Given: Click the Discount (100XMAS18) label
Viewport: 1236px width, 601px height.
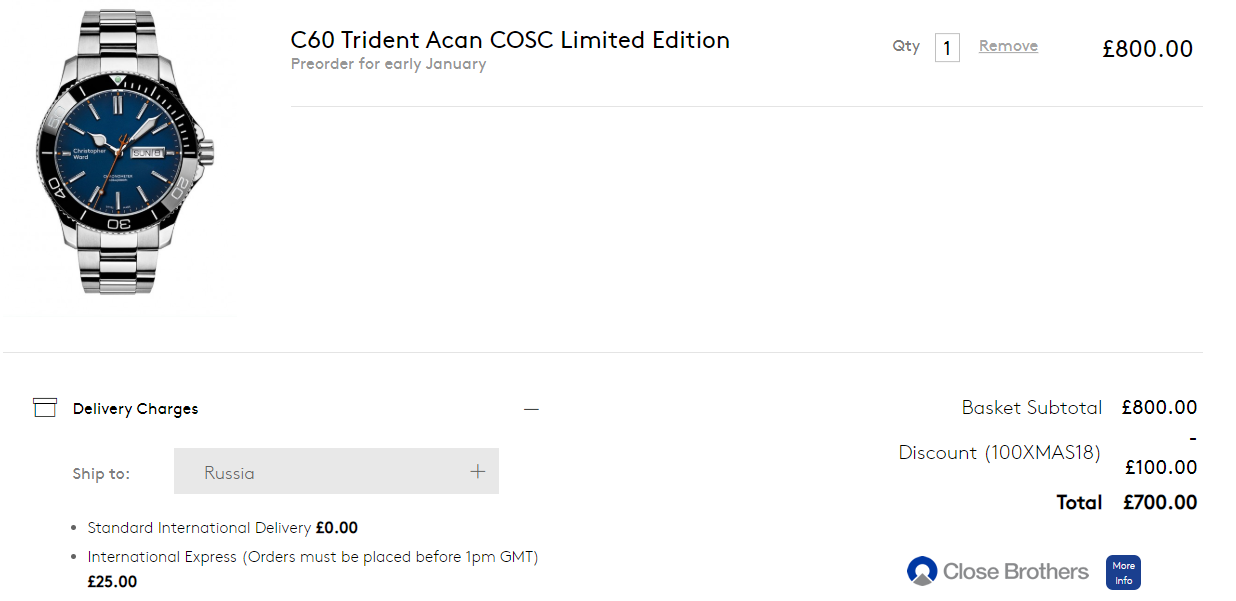Looking at the screenshot, I should pos(999,453).
